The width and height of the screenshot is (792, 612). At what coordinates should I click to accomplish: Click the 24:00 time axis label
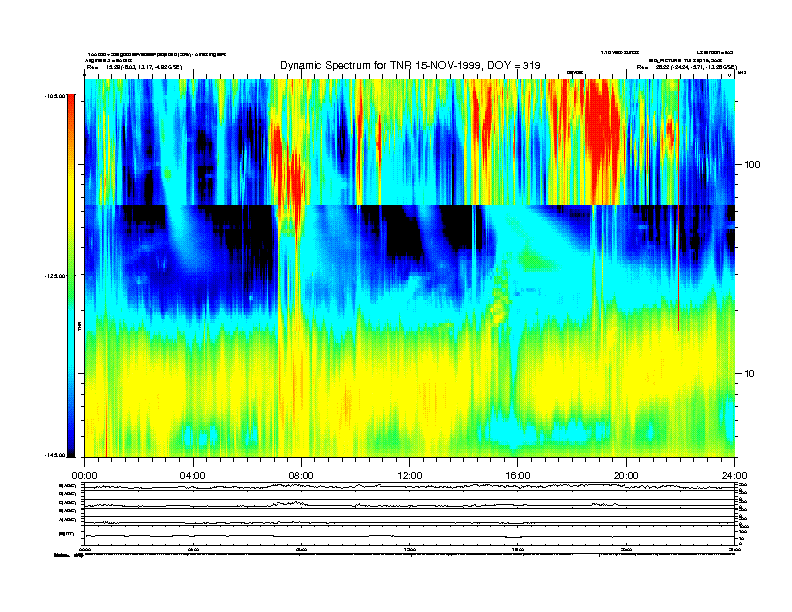[x=734, y=476]
